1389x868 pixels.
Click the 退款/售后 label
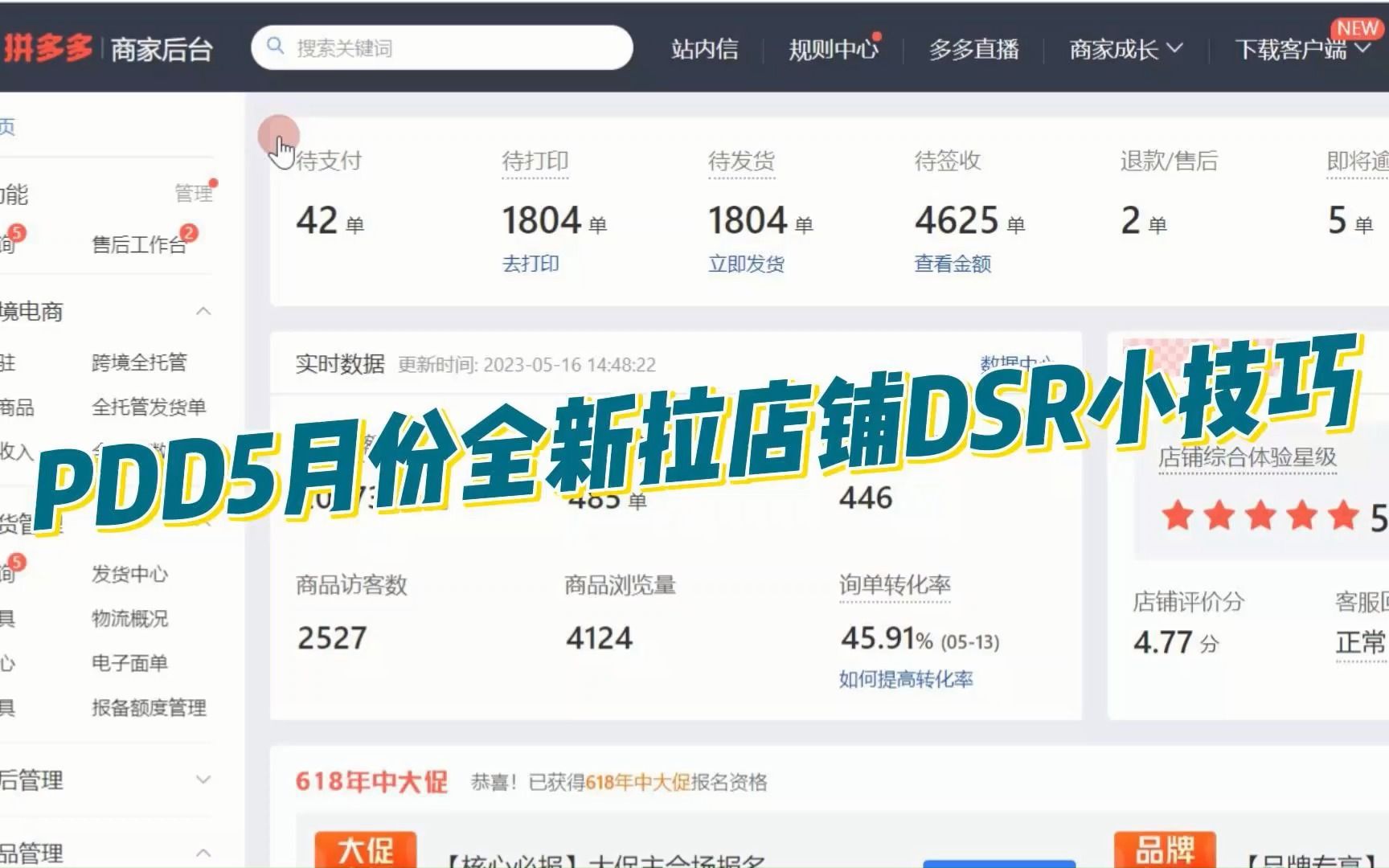pos(1169,161)
